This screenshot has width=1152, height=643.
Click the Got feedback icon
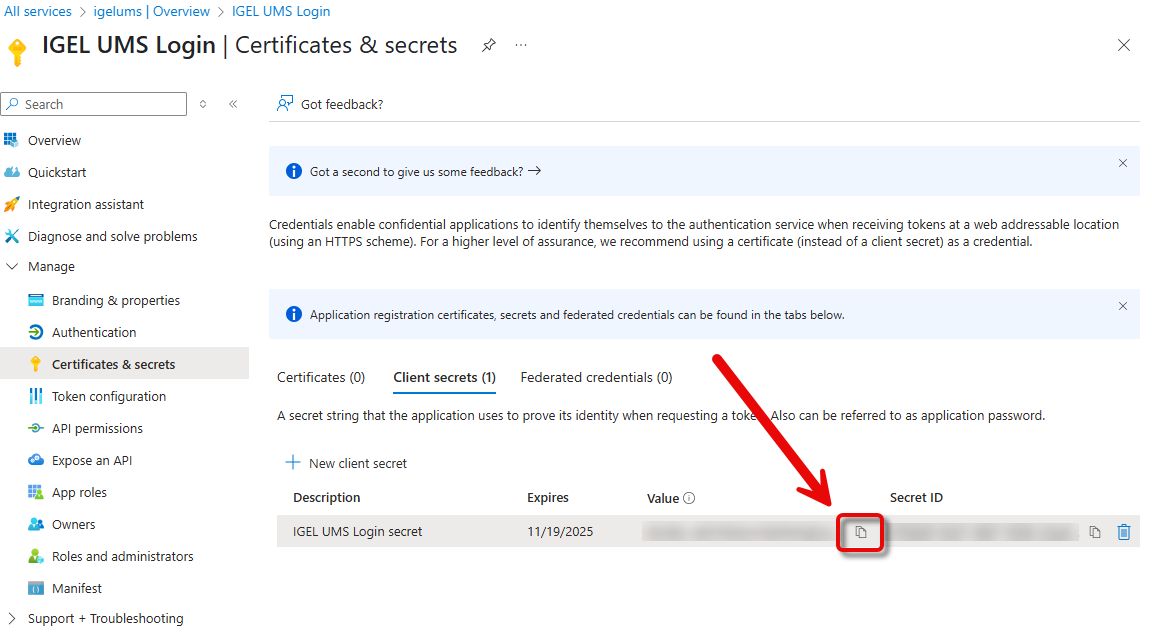286,104
